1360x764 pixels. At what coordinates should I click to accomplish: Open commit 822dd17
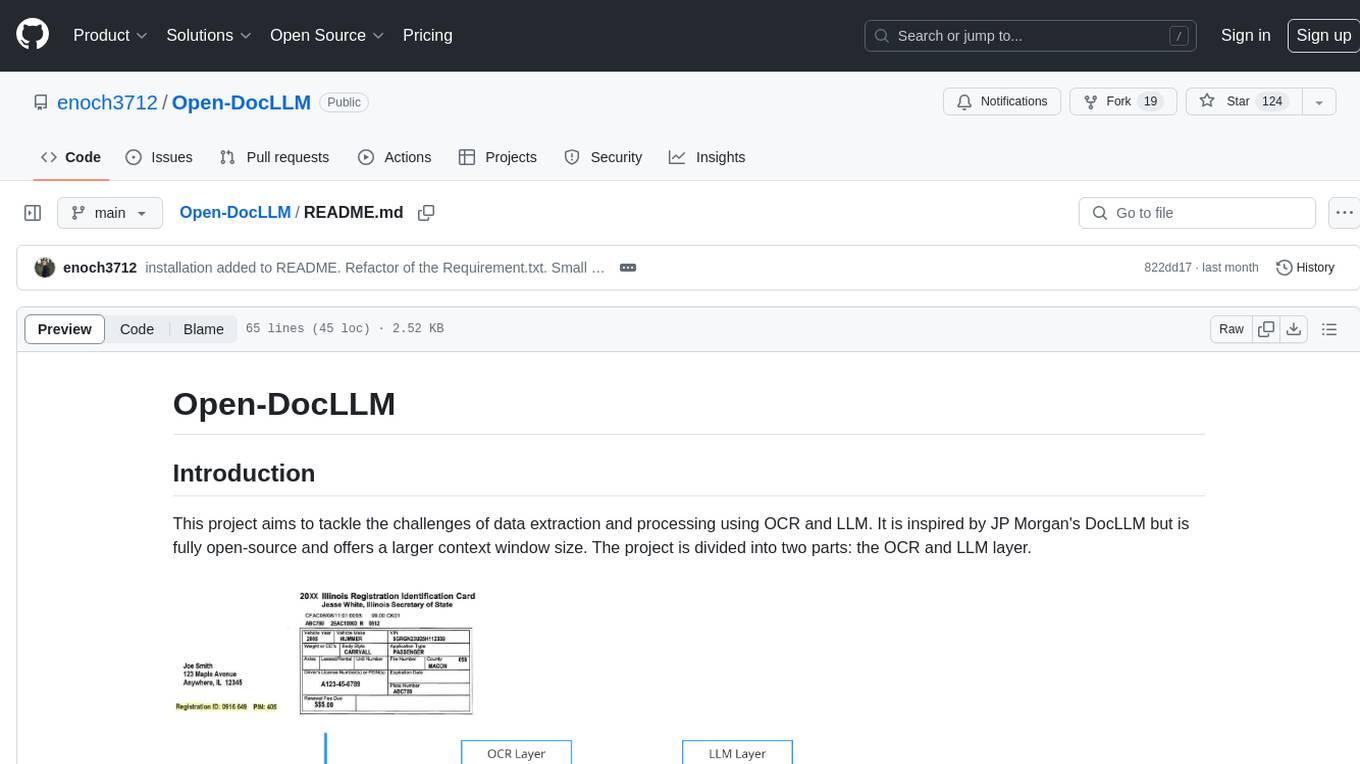tap(1168, 268)
